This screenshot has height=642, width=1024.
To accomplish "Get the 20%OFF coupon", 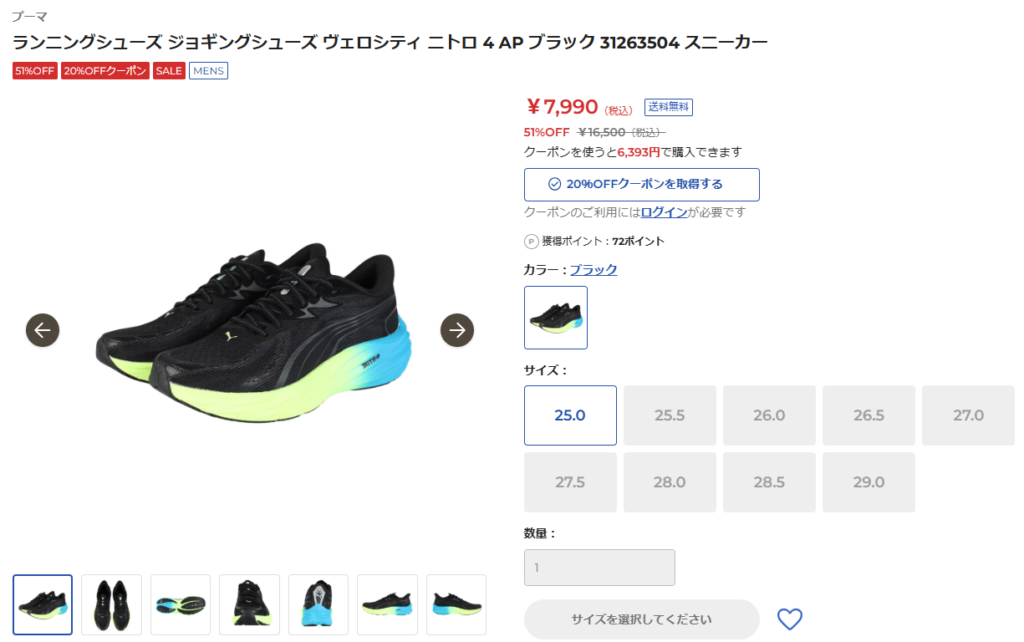I will (641, 184).
